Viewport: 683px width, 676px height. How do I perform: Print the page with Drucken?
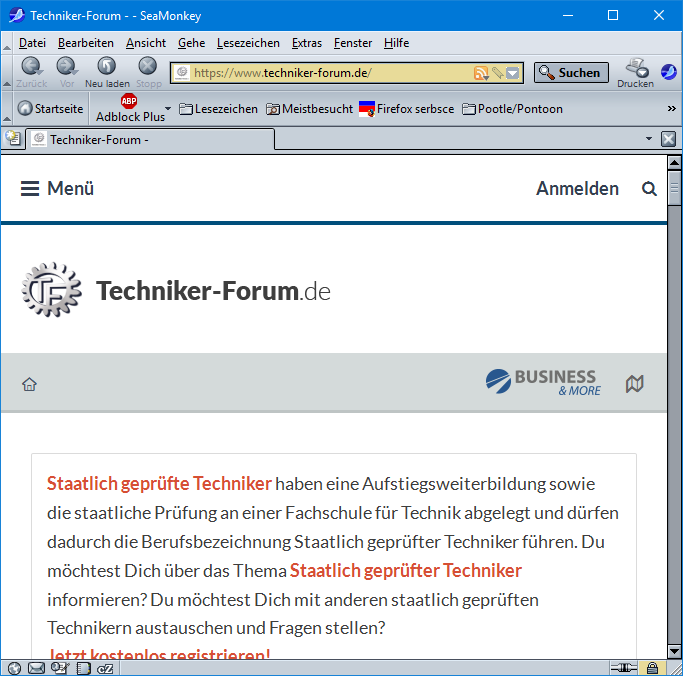click(635, 73)
